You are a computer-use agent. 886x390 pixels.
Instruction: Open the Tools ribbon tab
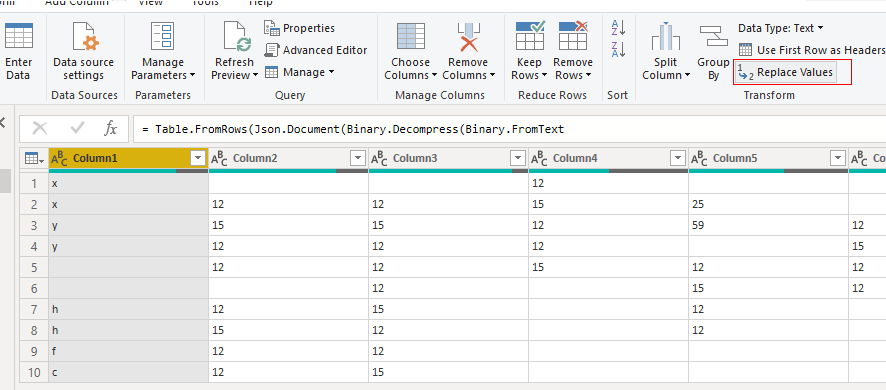tap(206, 3)
